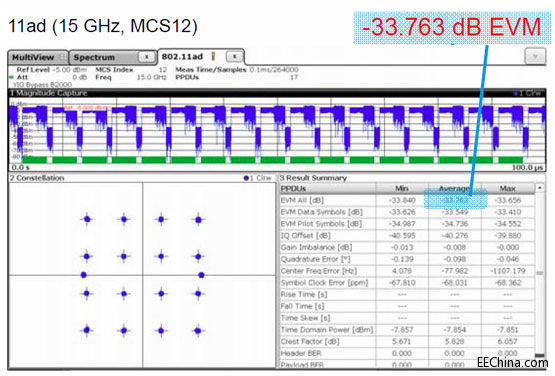This screenshot has width=555, height=376.
Task: Close the Spectrum tab with its x
Action: coord(147,57)
